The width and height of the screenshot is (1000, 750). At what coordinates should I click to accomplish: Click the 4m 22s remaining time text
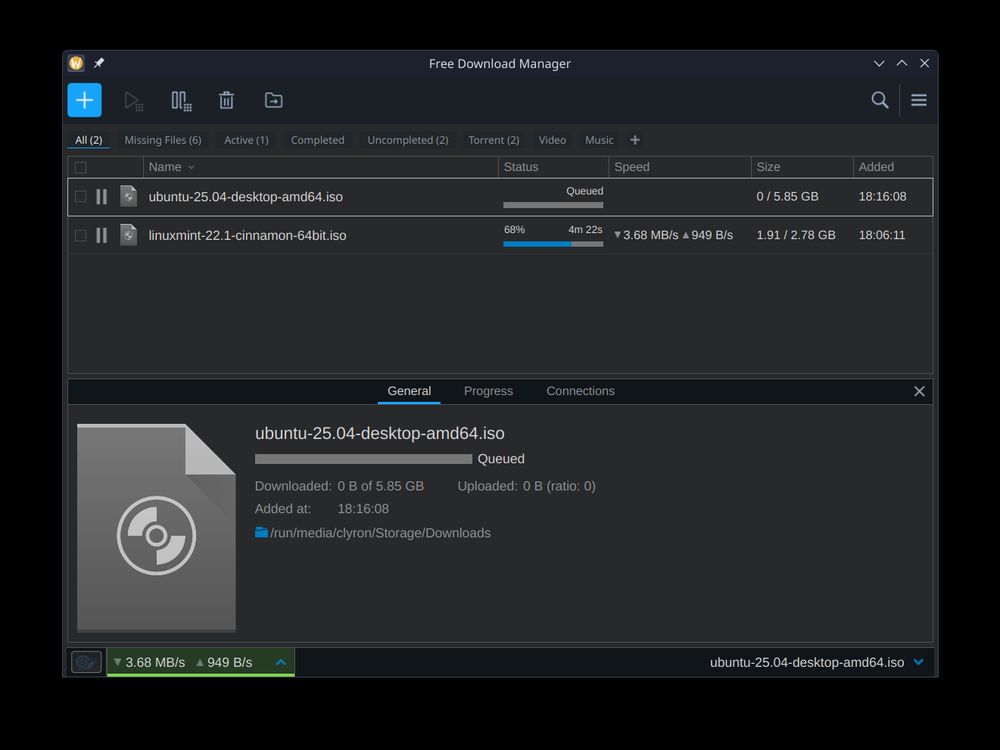585,230
